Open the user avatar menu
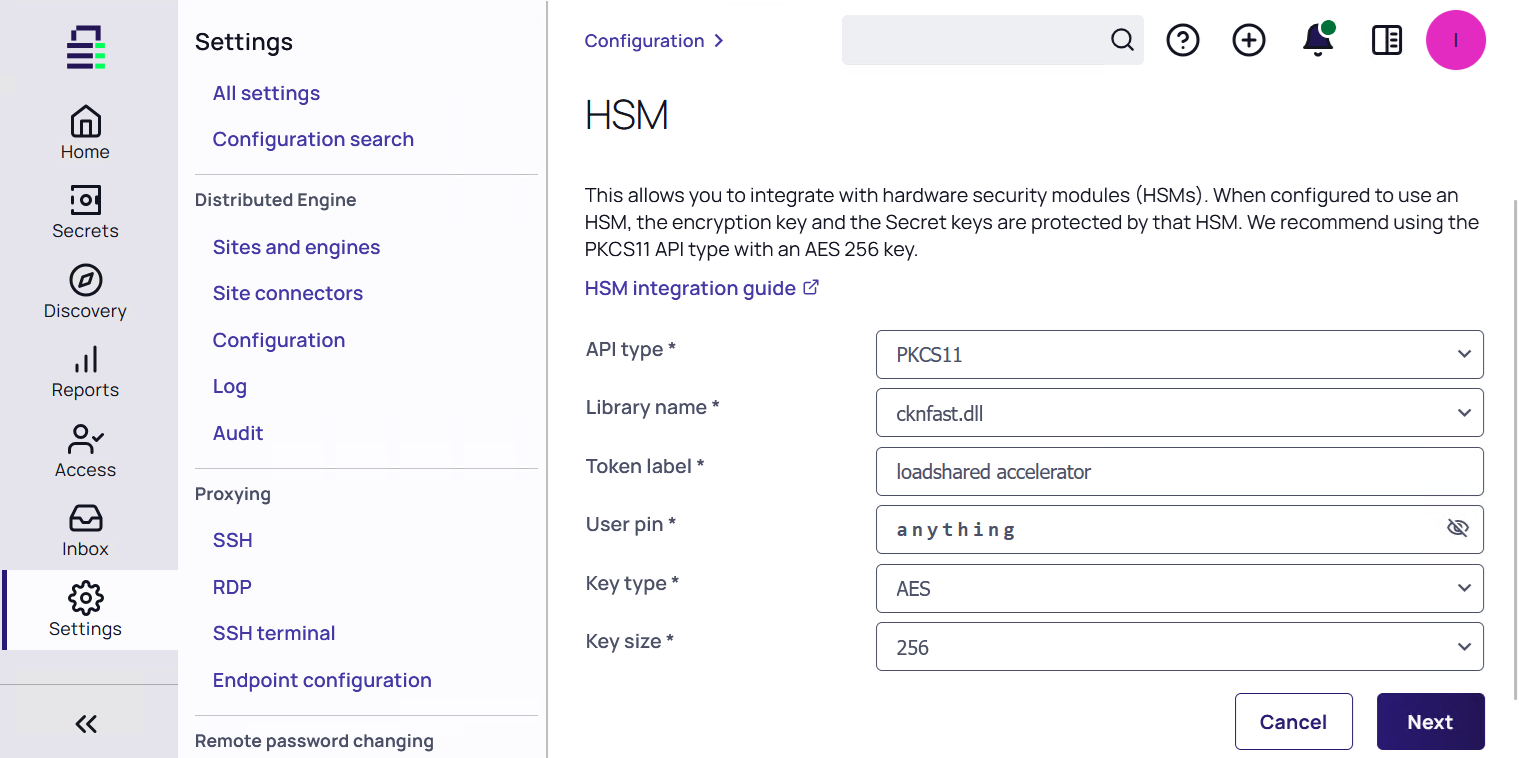 1456,40
